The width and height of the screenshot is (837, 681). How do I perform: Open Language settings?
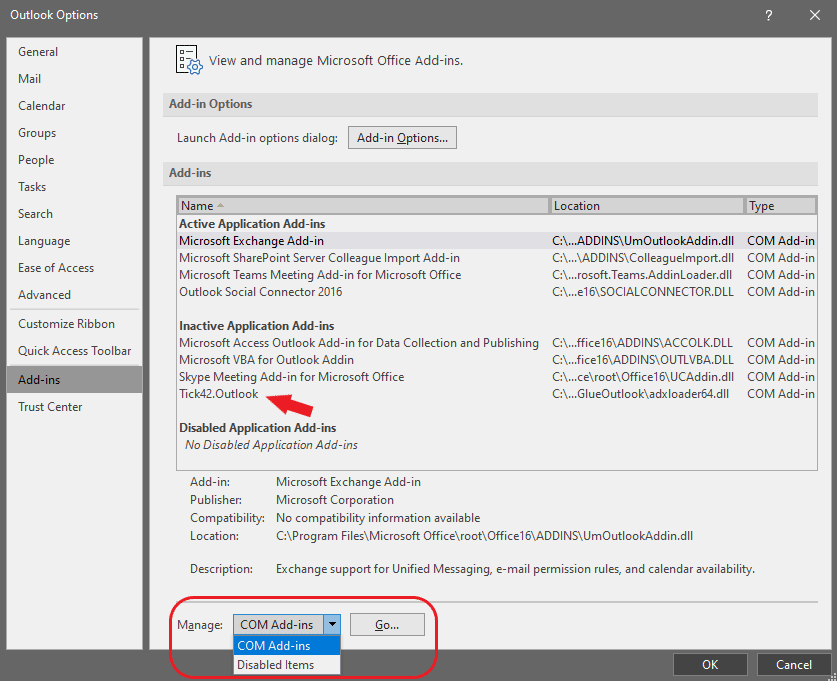pos(75,241)
